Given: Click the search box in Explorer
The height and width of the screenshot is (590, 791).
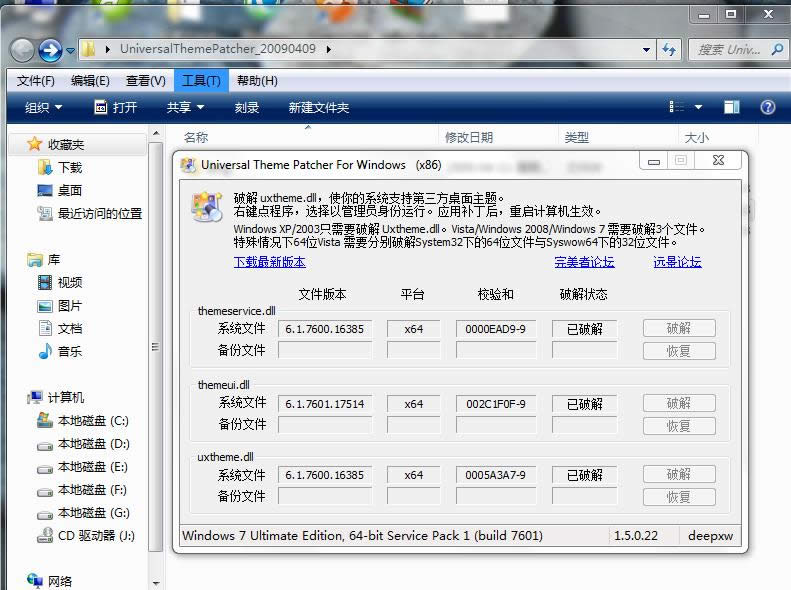Looking at the screenshot, I should tap(730, 48).
